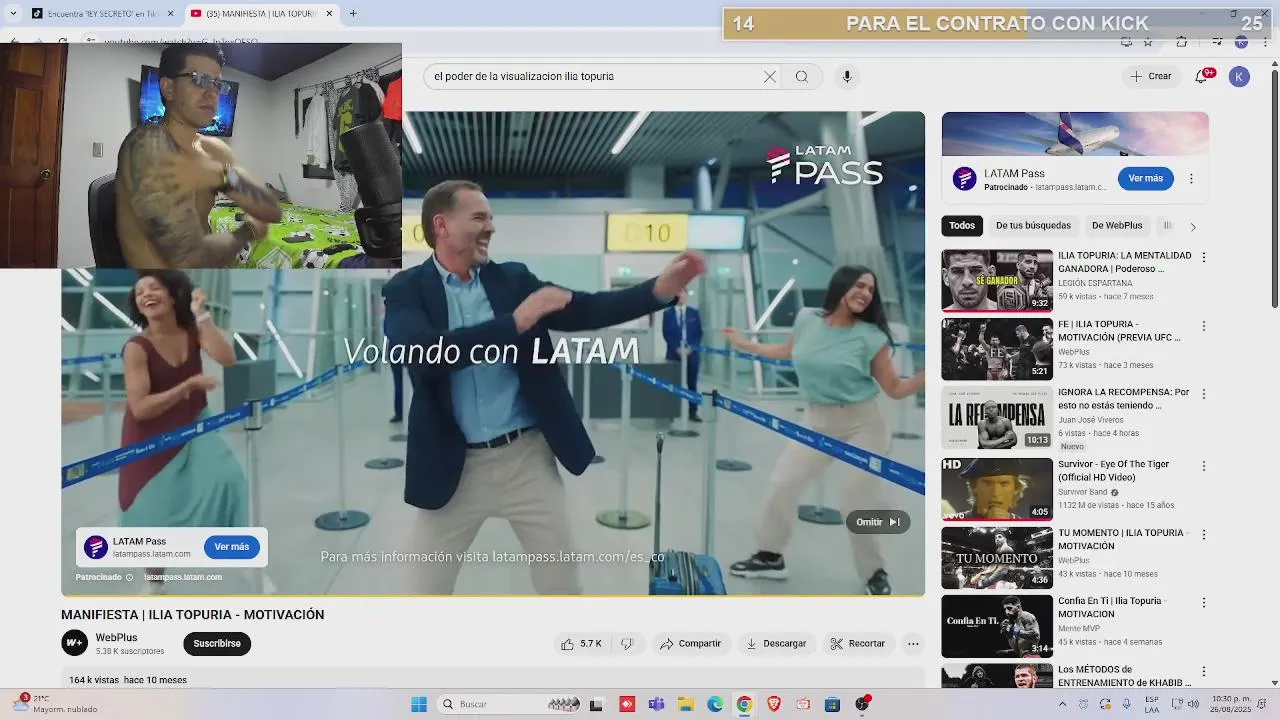Open Microsoft Teams from taskbar

point(656,704)
